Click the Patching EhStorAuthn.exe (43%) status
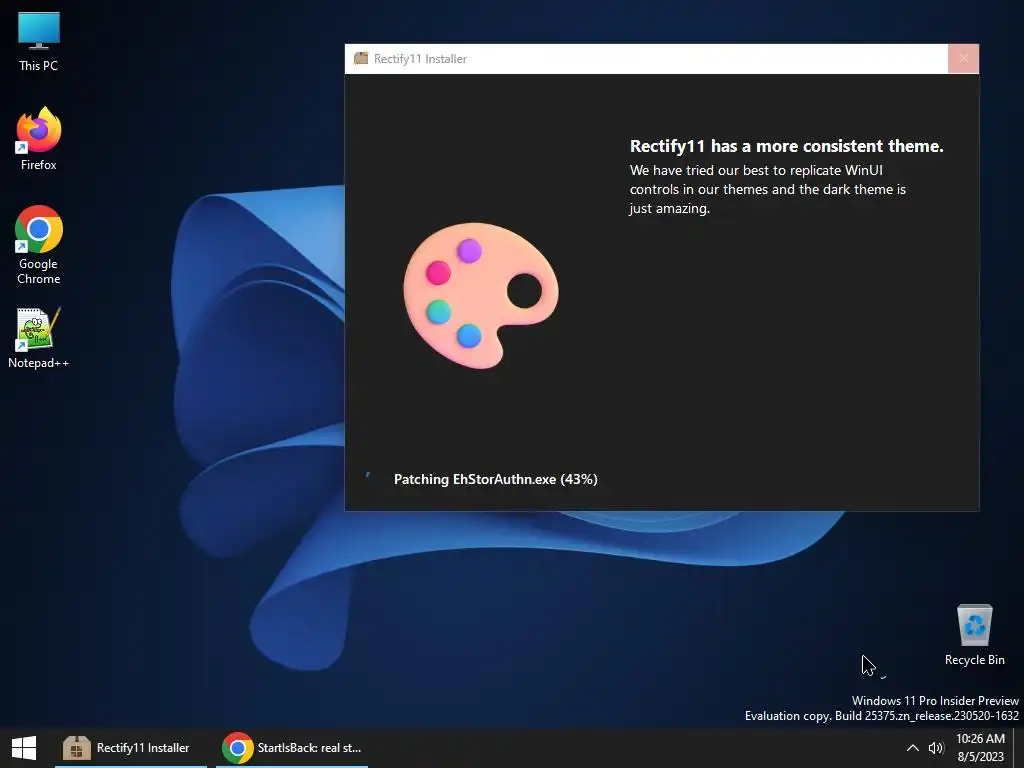 coord(496,479)
